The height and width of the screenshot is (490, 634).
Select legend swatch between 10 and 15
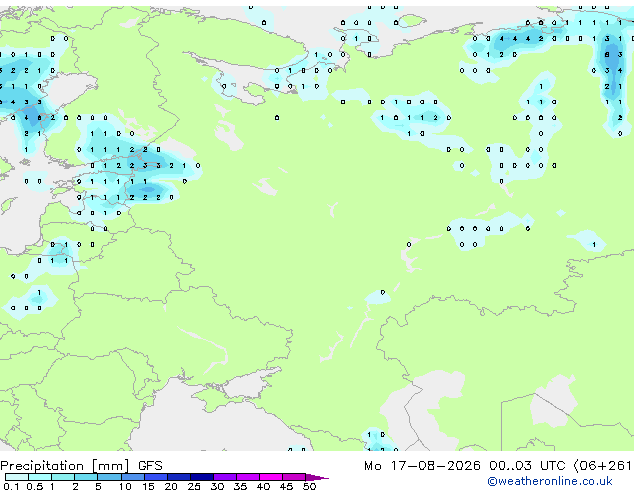pyautogui.click(x=133, y=477)
